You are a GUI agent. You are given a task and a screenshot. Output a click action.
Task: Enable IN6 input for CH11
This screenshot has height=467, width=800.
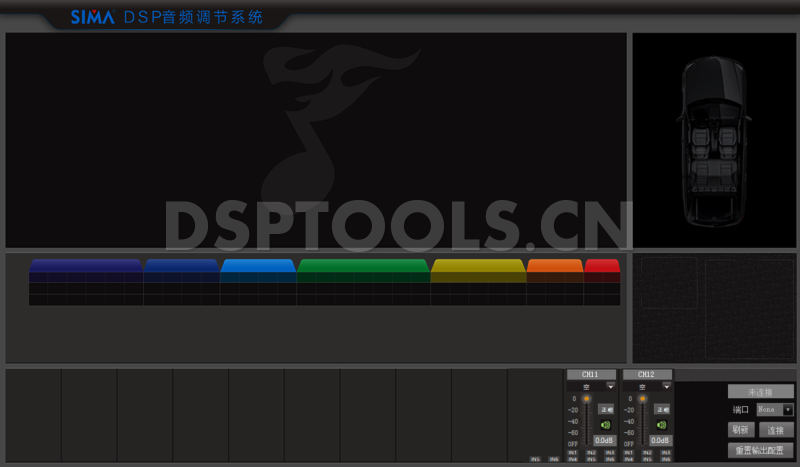coord(610,459)
